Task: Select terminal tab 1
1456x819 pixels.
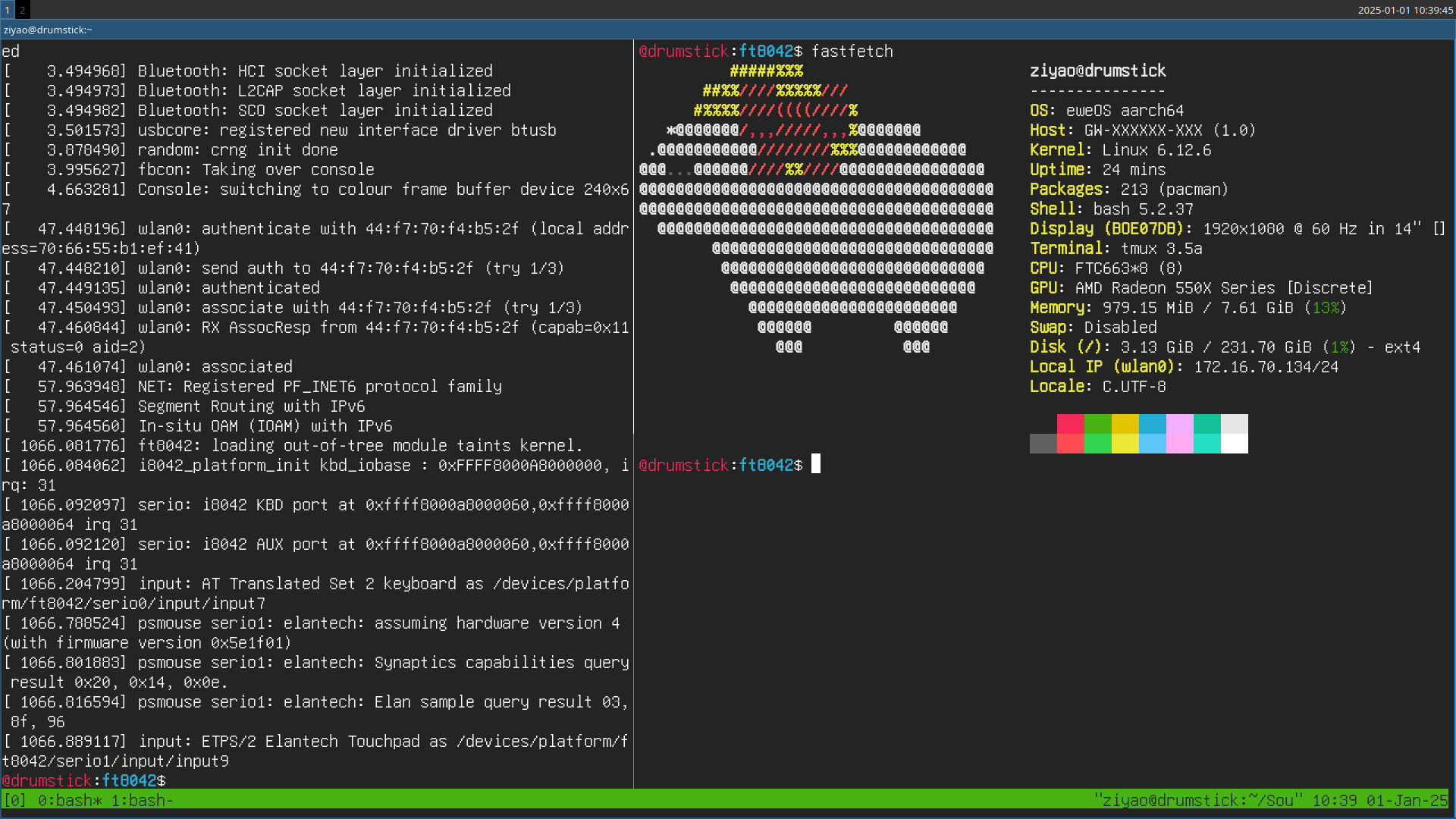Action: point(7,11)
